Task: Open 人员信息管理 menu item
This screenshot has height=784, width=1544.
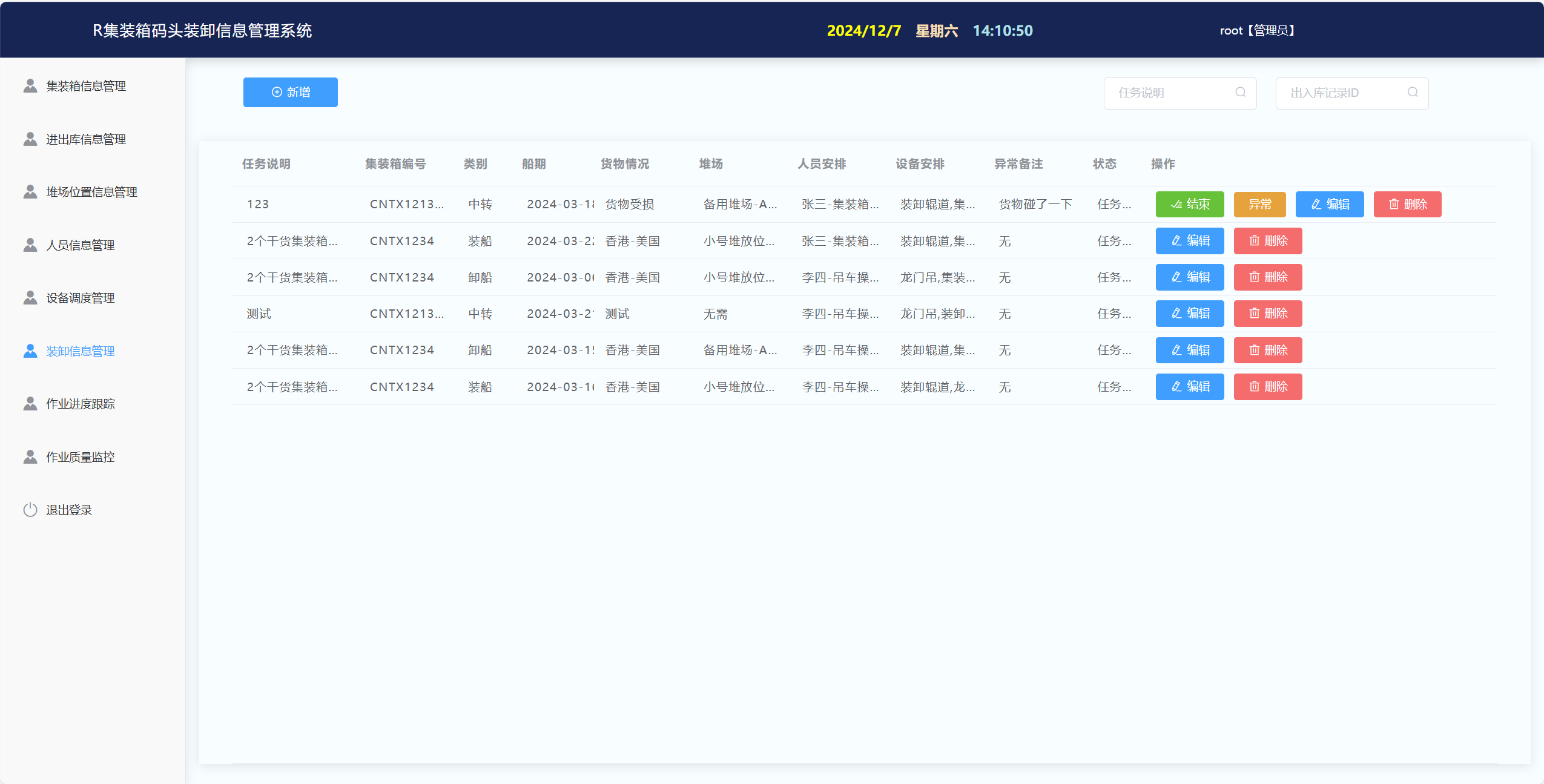Action: [x=80, y=245]
